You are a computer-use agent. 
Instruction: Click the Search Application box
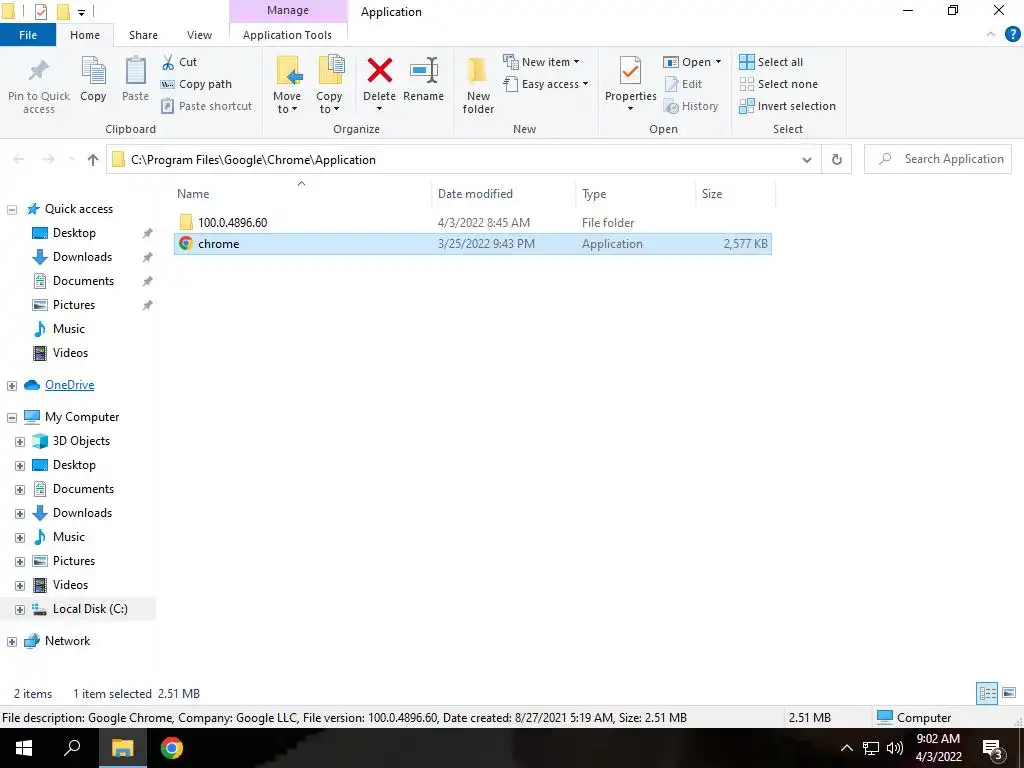coord(938,159)
